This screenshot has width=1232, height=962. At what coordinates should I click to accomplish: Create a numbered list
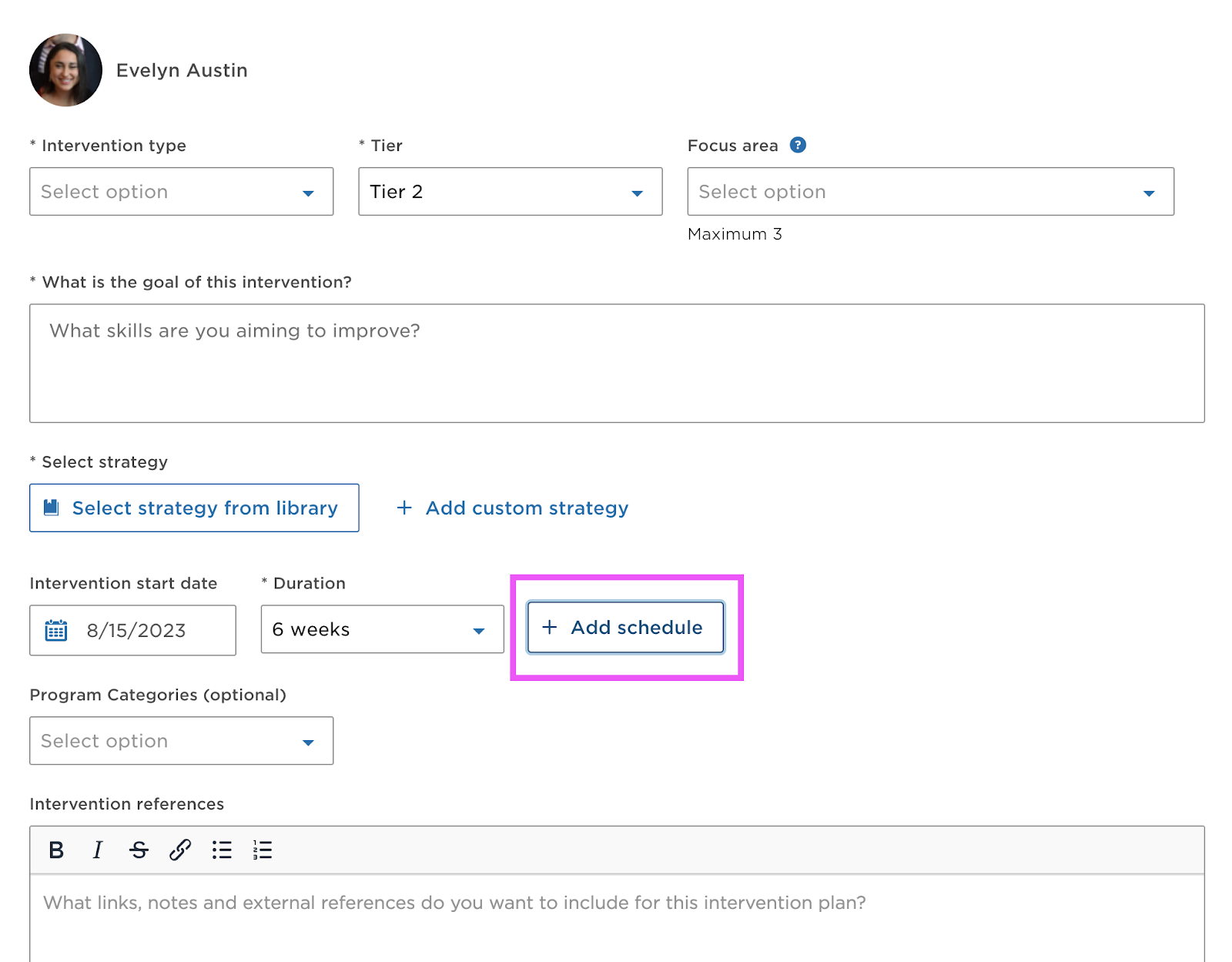(x=263, y=850)
